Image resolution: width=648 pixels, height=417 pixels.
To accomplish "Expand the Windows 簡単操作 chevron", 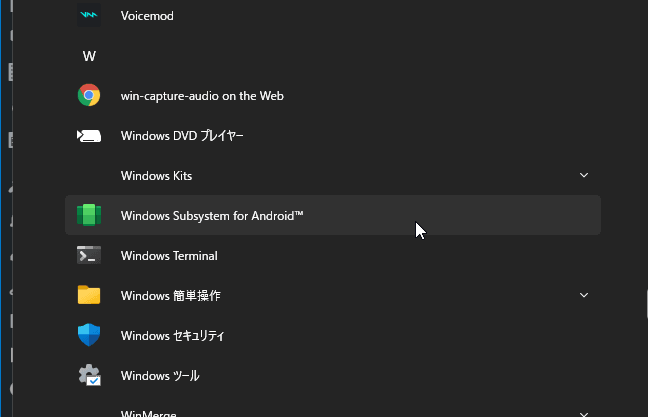I will 584,296.
